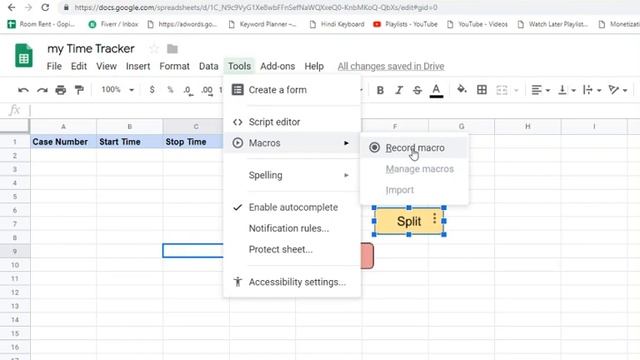Toggle Strikethrough formatting
640x360 pixels.
point(417,90)
